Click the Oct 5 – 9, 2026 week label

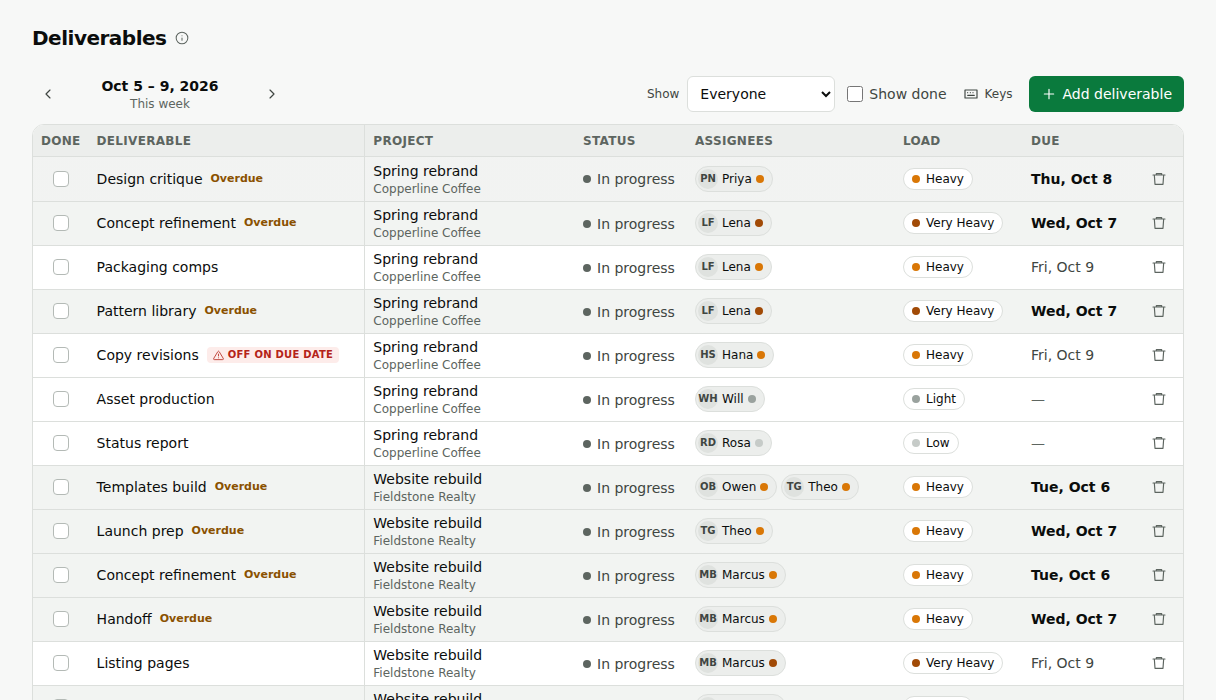tap(160, 86)
